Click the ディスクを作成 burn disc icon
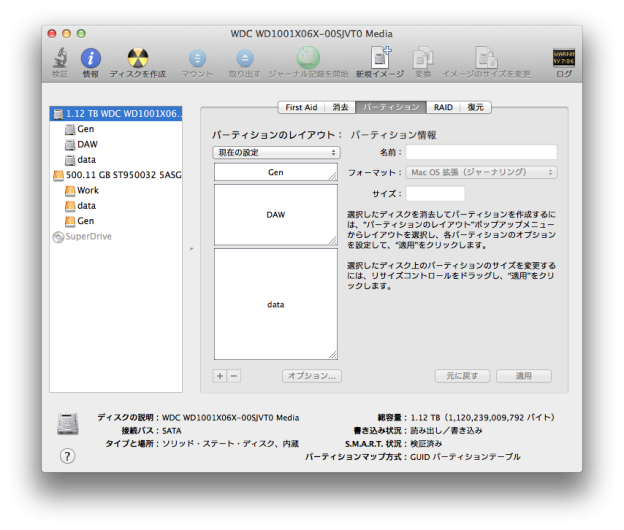Image resolution: width=624 pixels, height=530 pixels. [138, 58]
